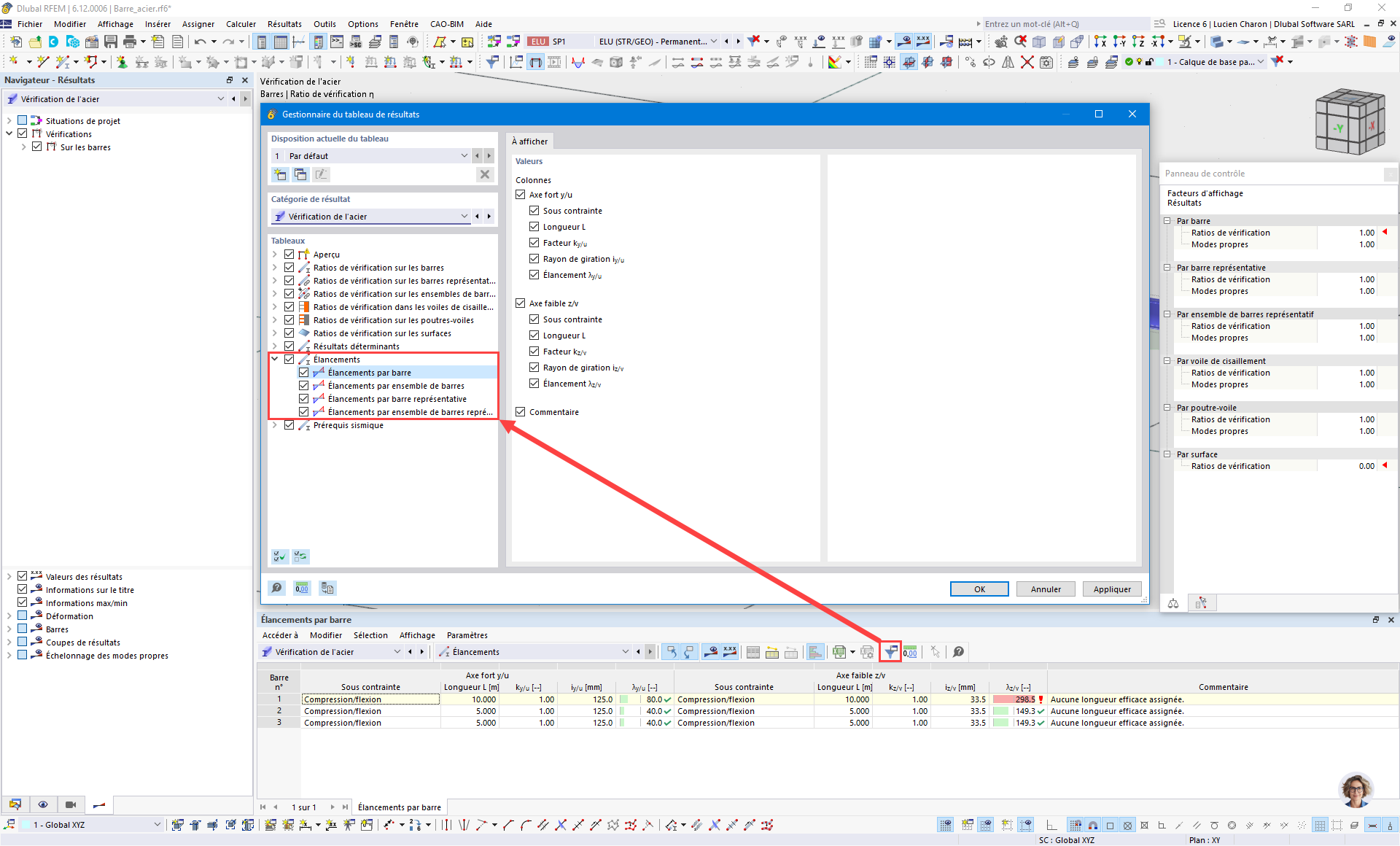Open the result table manager filter icon

(890, 652)
